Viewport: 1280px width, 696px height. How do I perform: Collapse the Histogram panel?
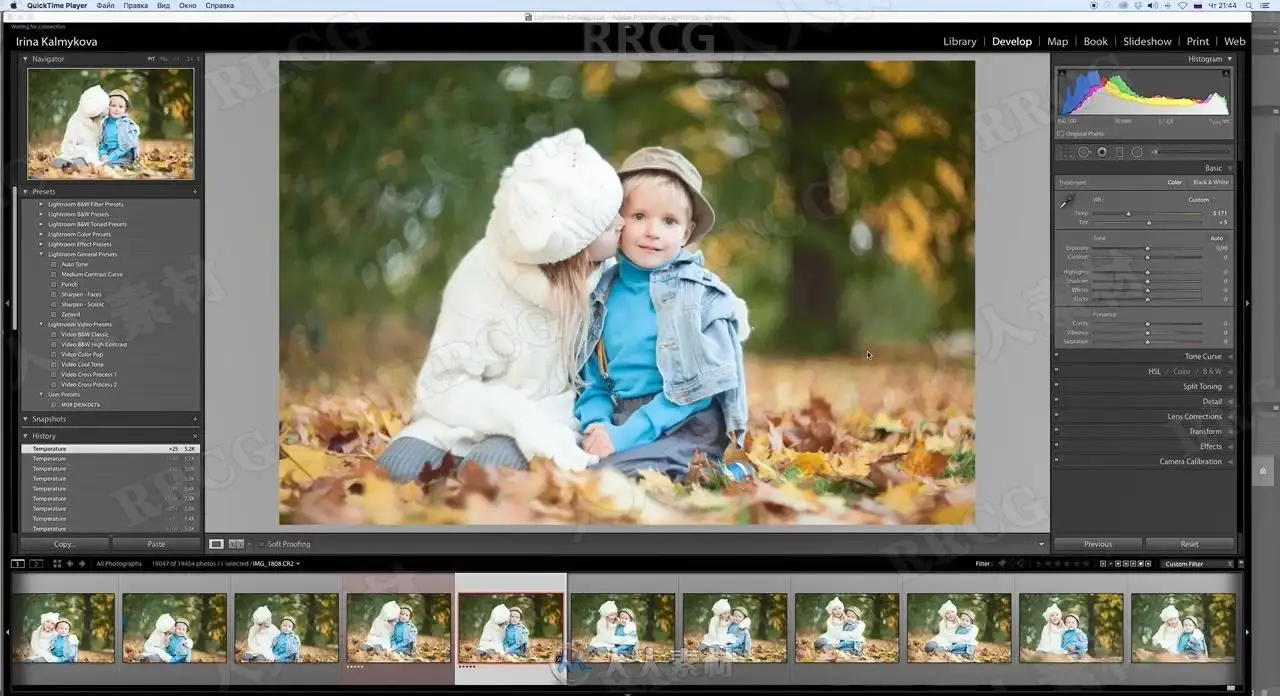coord(1230,59)
